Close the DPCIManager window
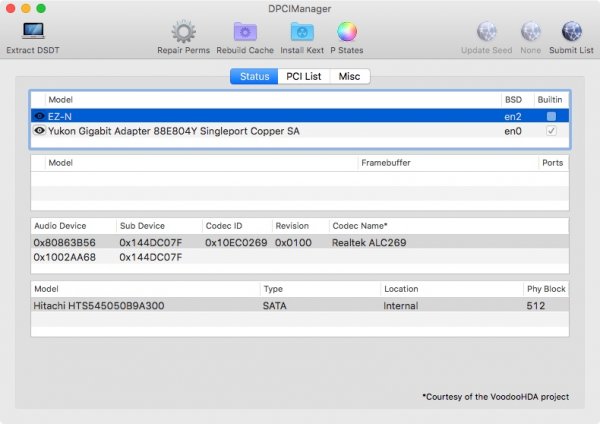This screenshot has height=424, width=600. click(11, 8)
